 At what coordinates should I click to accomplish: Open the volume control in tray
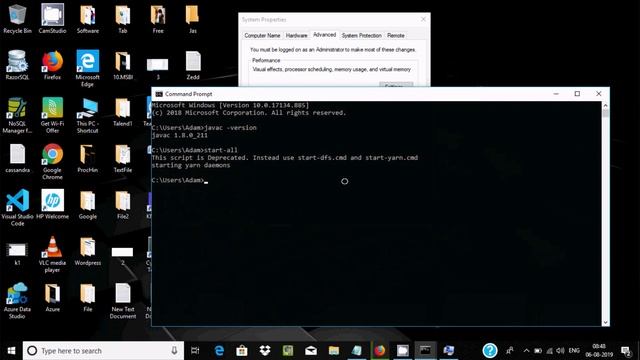click(560, 351)
